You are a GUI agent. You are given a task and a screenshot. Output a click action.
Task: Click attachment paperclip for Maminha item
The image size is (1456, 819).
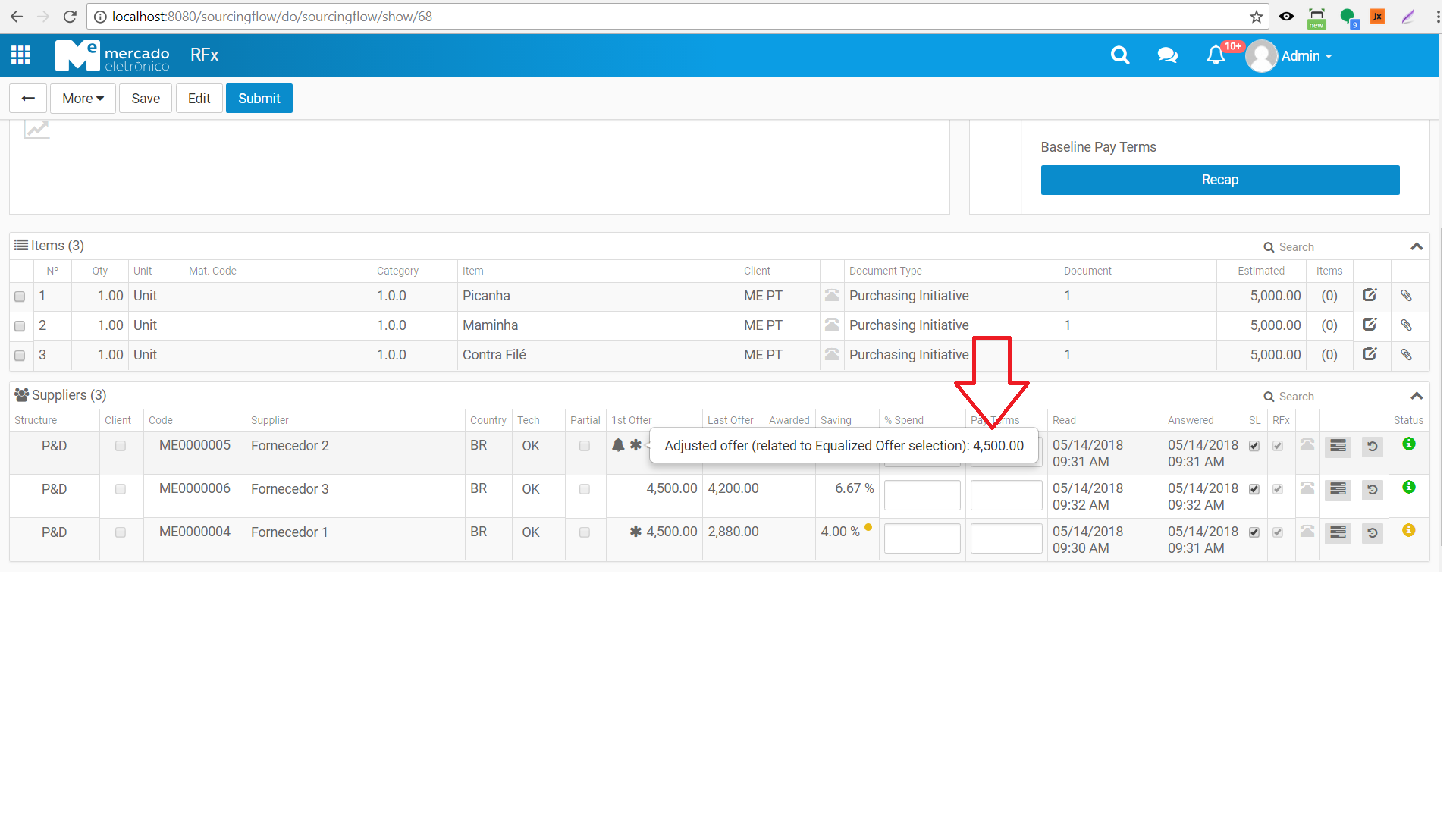[1406, 325]
